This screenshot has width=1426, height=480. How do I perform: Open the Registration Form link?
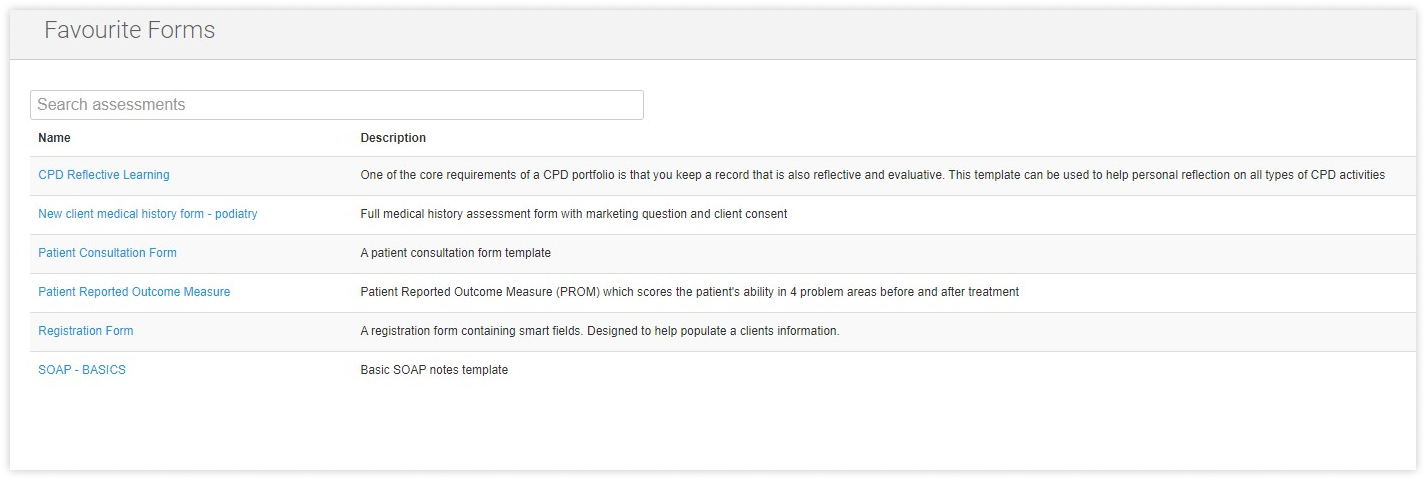86,331
